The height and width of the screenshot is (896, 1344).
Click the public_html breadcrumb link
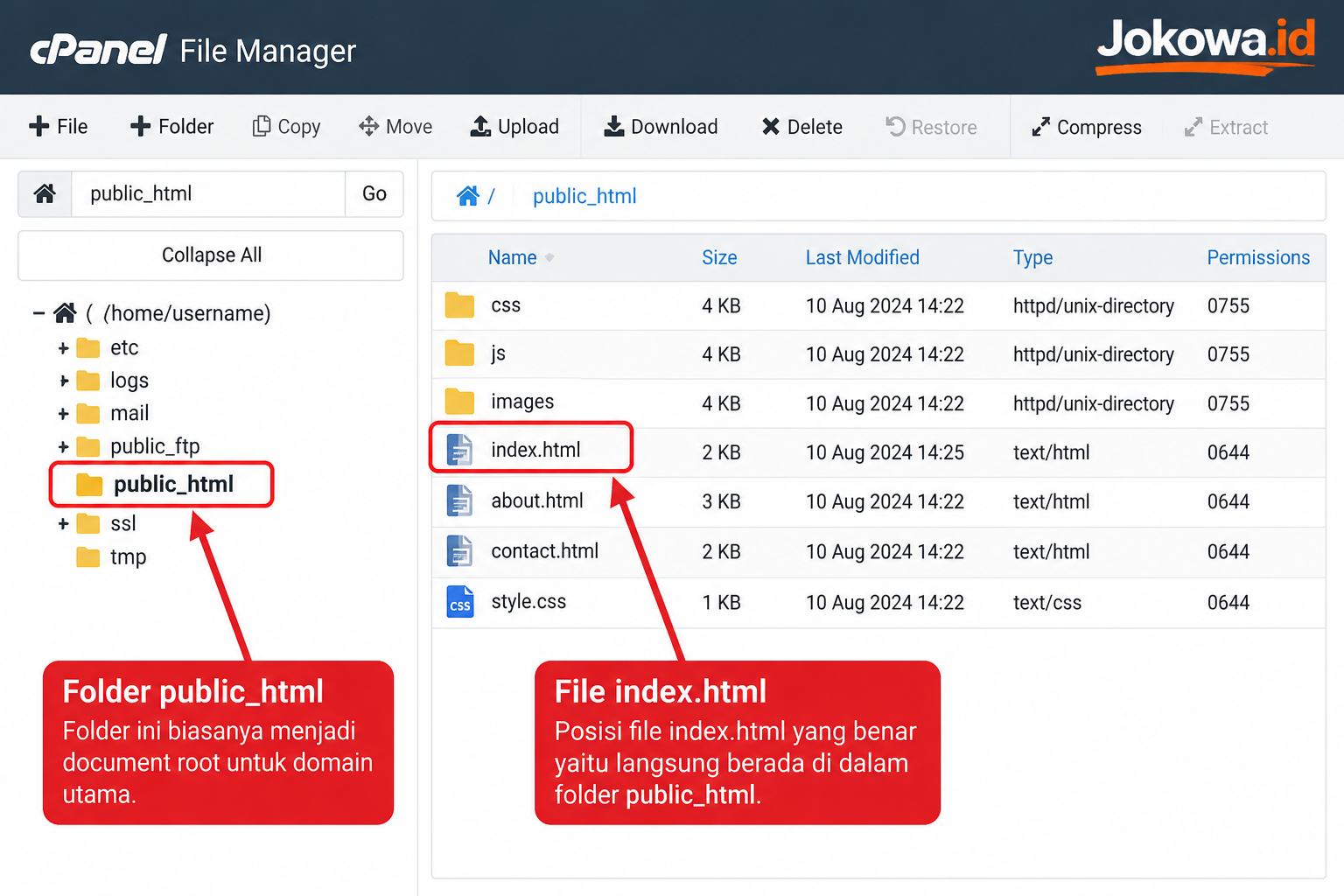coord(584,196)
